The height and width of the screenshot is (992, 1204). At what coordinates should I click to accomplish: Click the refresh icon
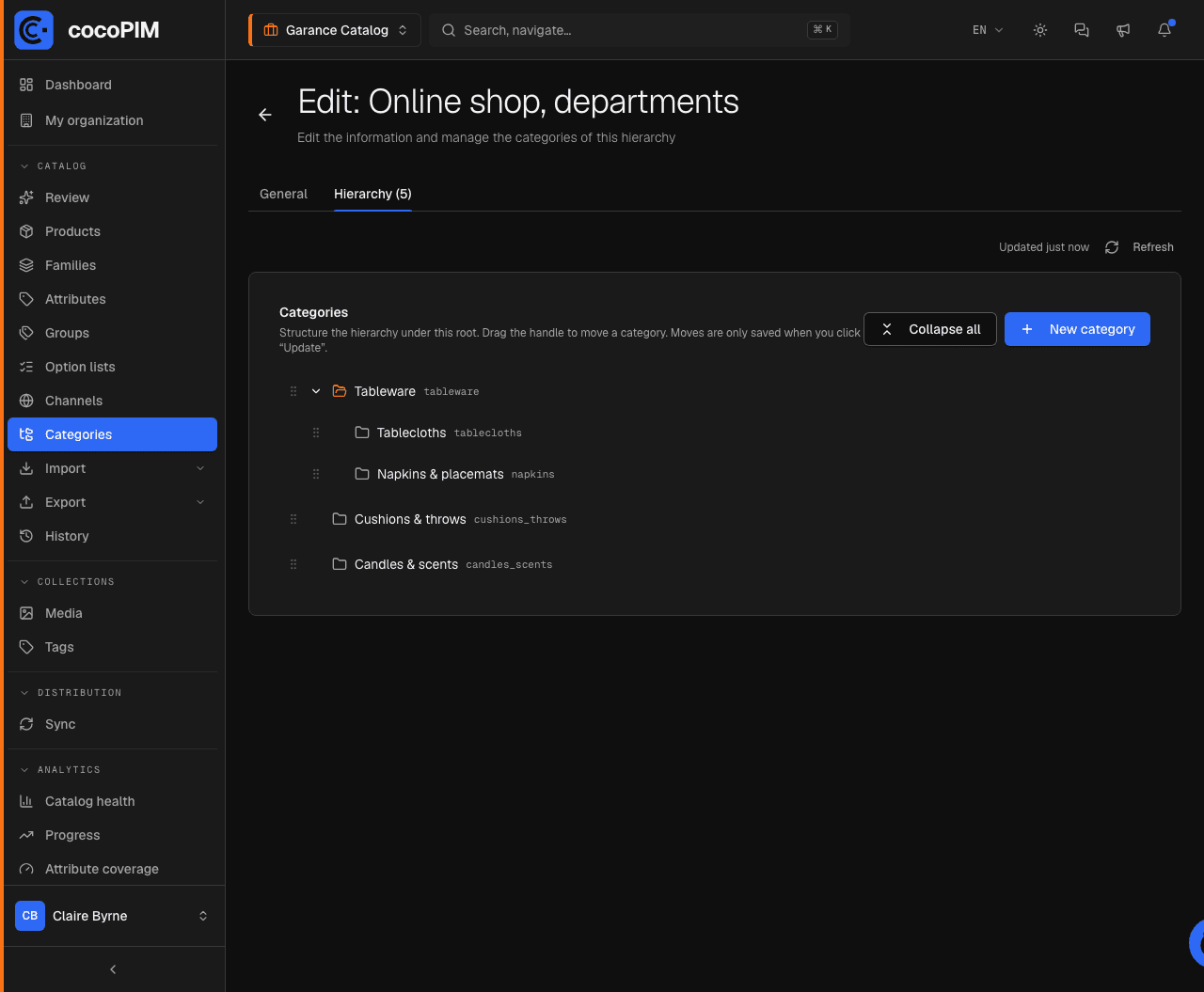pyautogui.click(x=1112, y=247)
